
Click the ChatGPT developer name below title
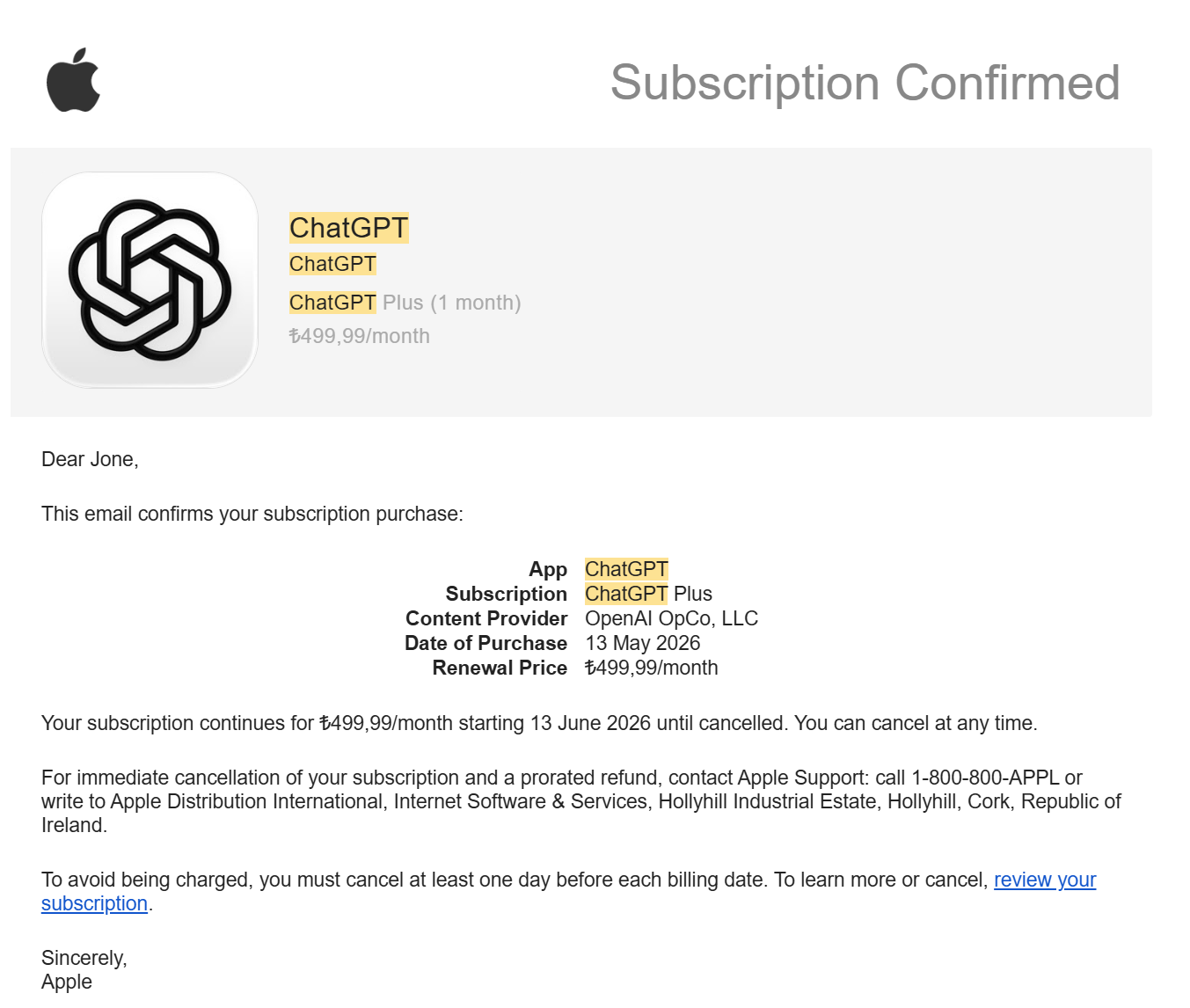pyautogui.click(x=332, y=264)
